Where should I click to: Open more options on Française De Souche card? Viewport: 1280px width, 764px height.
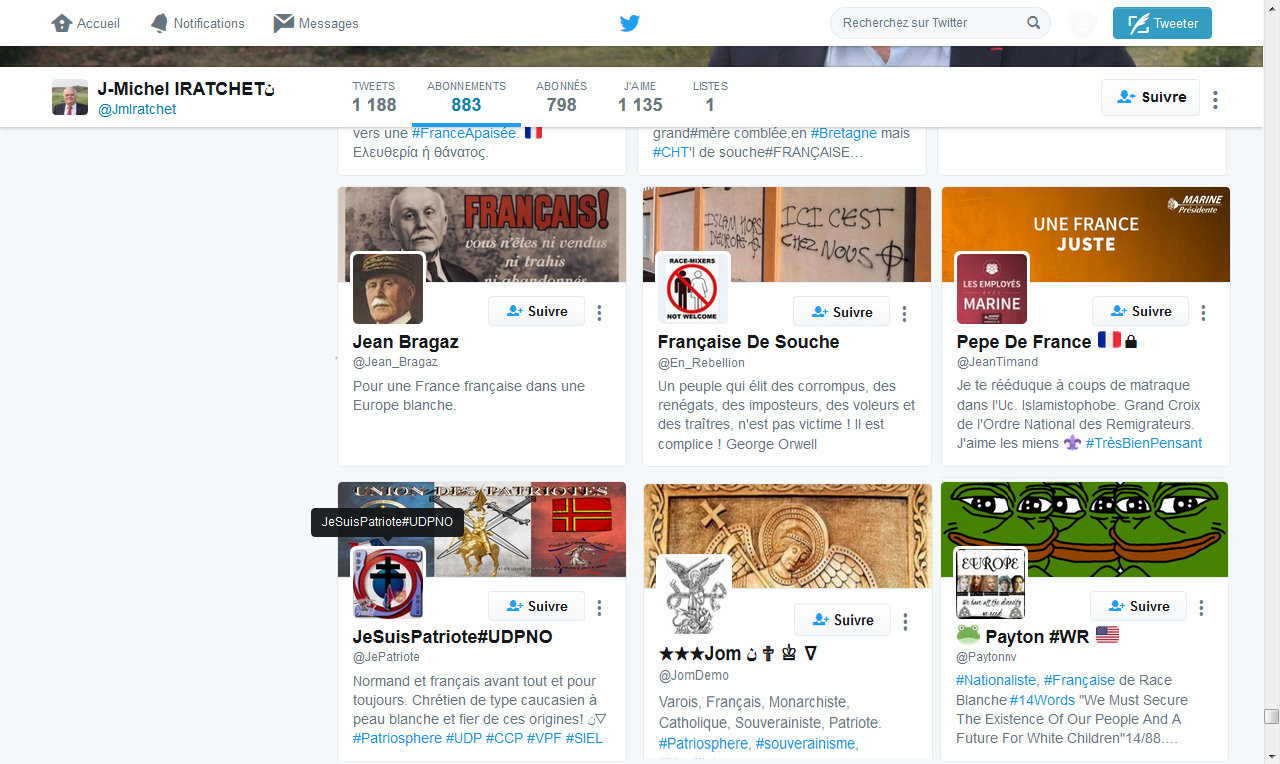tap(904, 314)
